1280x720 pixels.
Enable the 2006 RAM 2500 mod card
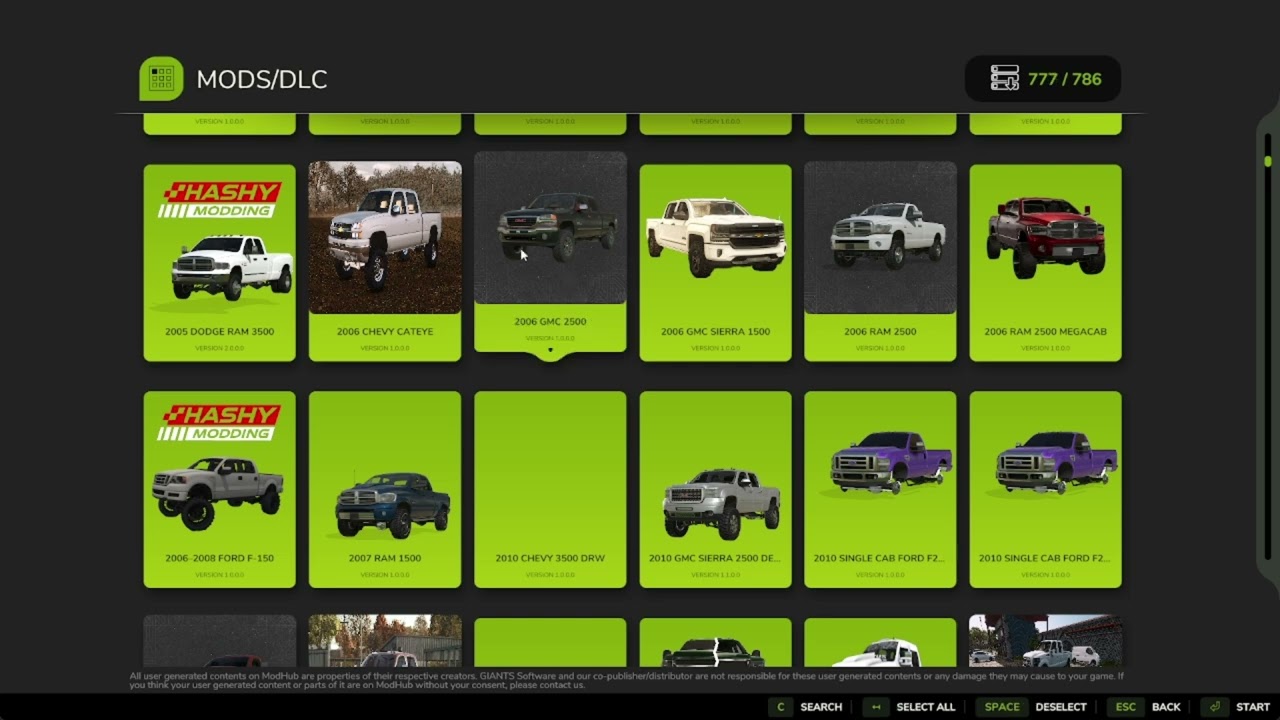pos(880,261)
